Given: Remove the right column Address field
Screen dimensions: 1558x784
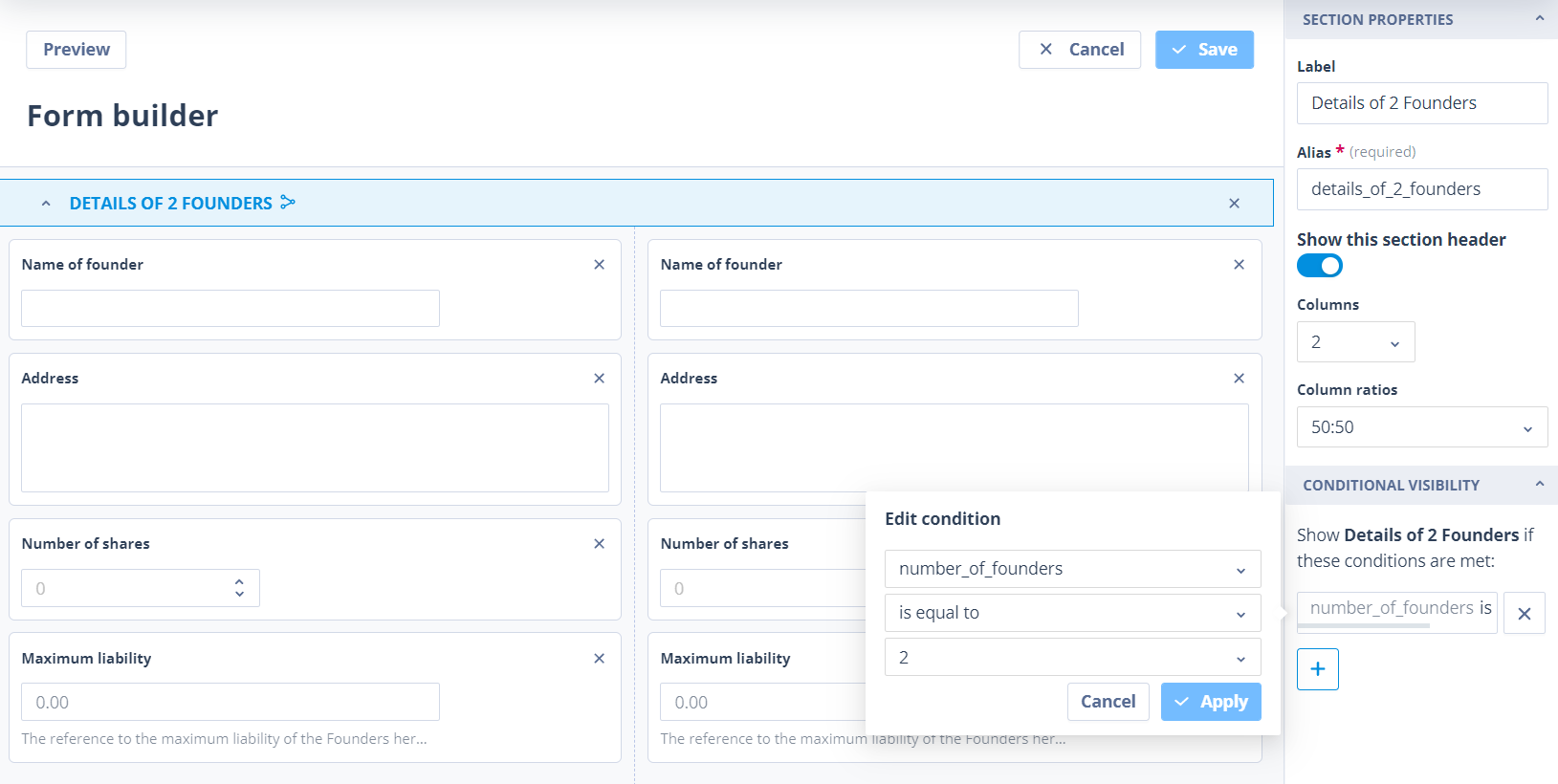Looking at the screenshot, I should pyautogui.click(x=1239, y=379).
